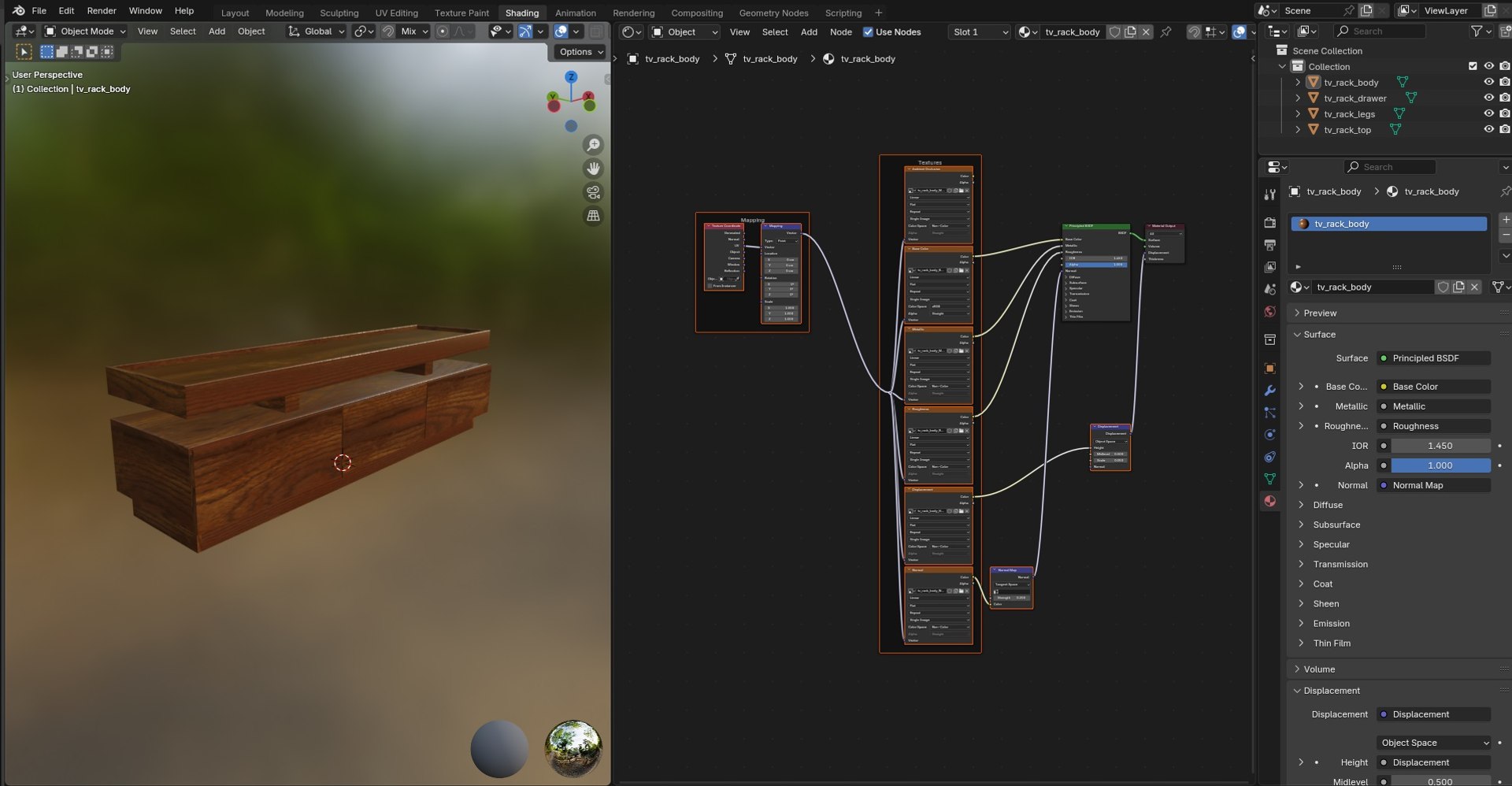The width and height of the screenshot is (1512, 786).
Task: Hide tv_rack_body in viewport via eye icon
Action: (x=1488, y=83)
